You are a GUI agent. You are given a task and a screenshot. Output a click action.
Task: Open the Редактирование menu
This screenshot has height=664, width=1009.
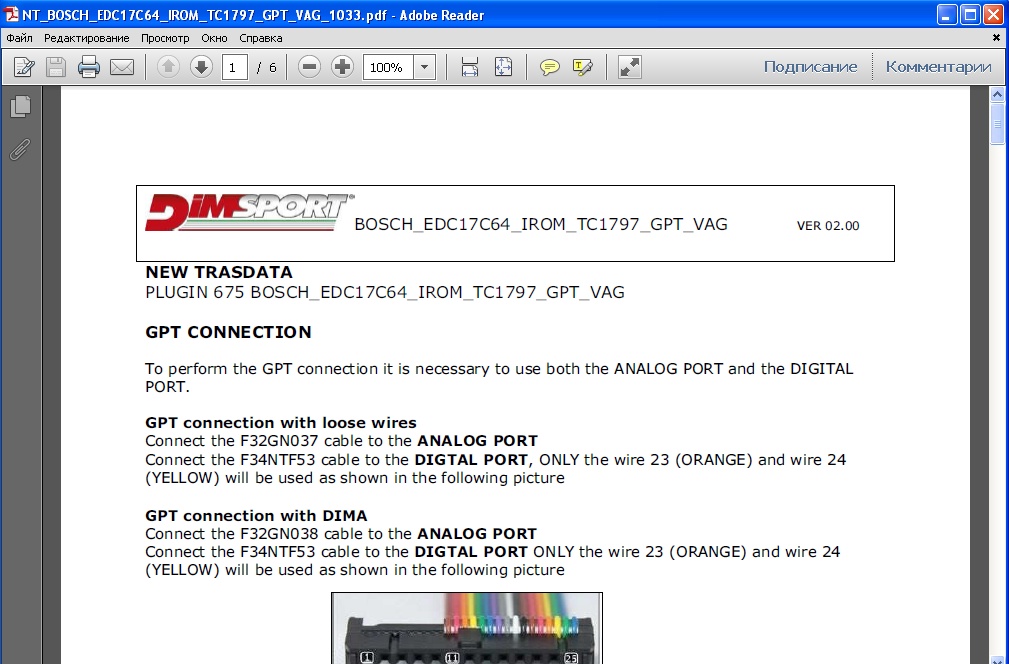pyautogui.click(x=87, y=38)
